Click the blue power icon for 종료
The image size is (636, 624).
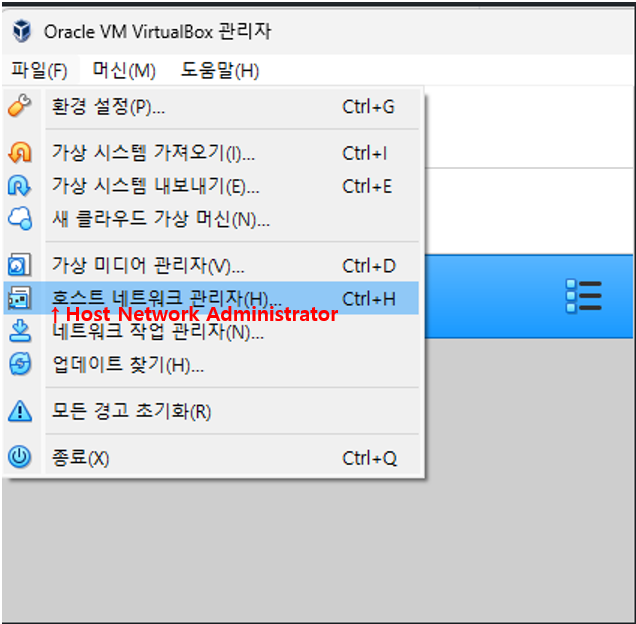pos(19,456)
